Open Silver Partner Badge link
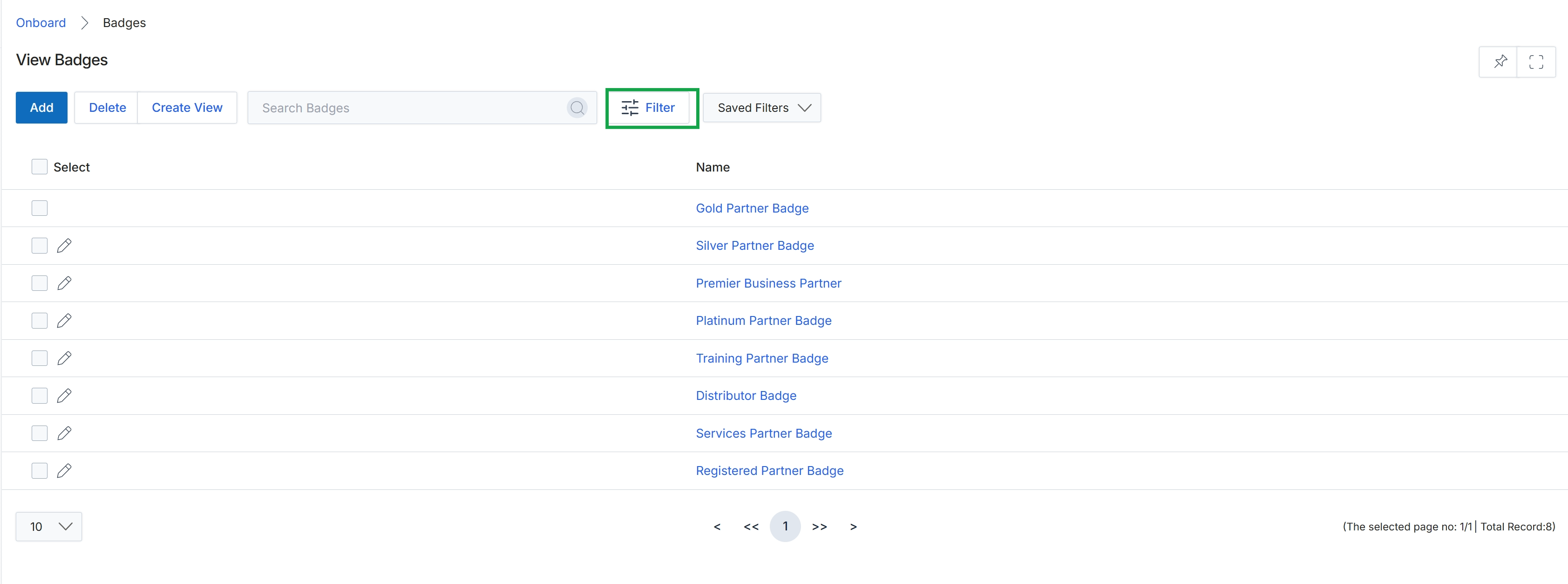This screenshot has width=1568, height=584. (755, 246)
